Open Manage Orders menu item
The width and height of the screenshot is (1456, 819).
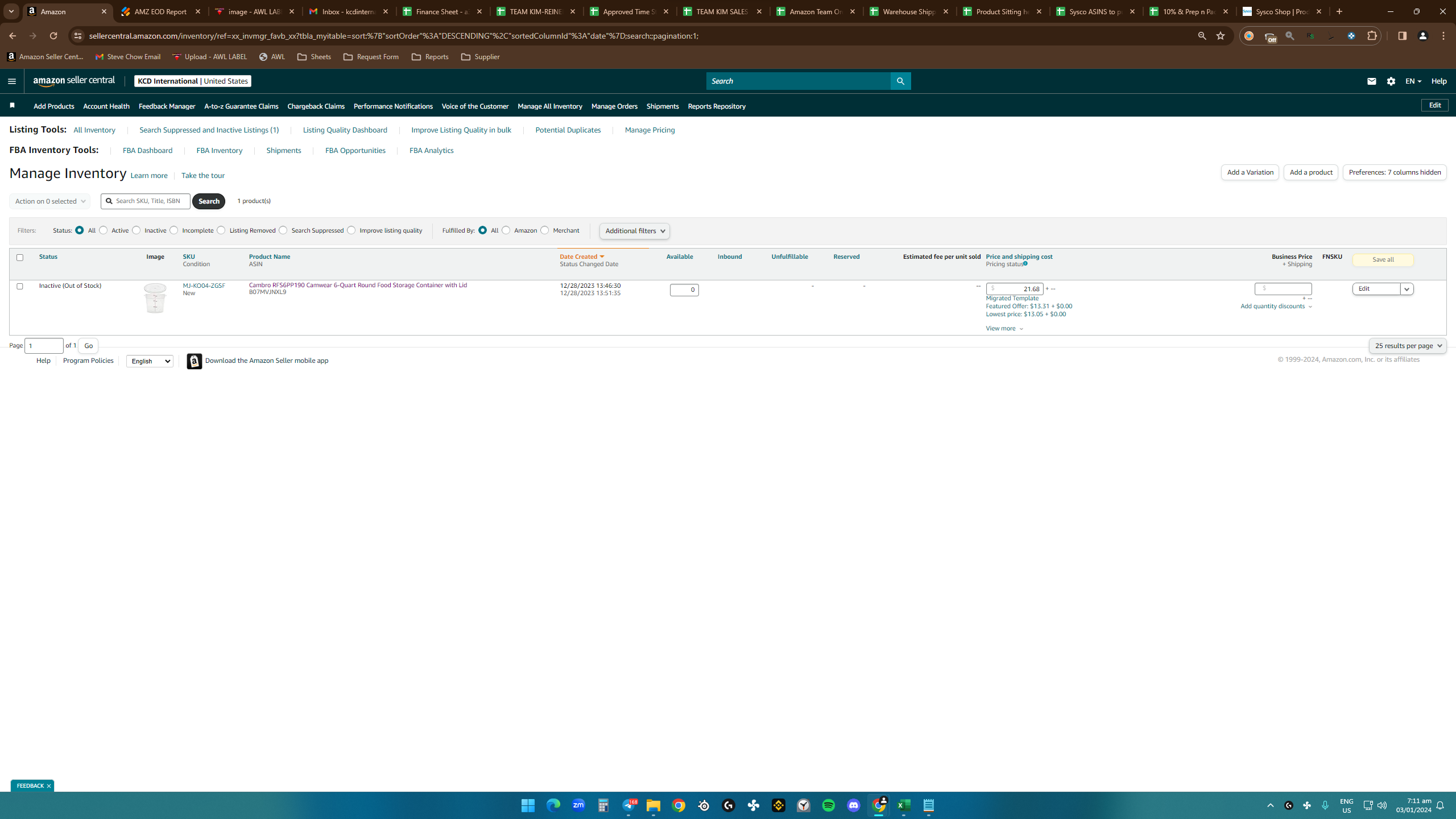(614, 106)
